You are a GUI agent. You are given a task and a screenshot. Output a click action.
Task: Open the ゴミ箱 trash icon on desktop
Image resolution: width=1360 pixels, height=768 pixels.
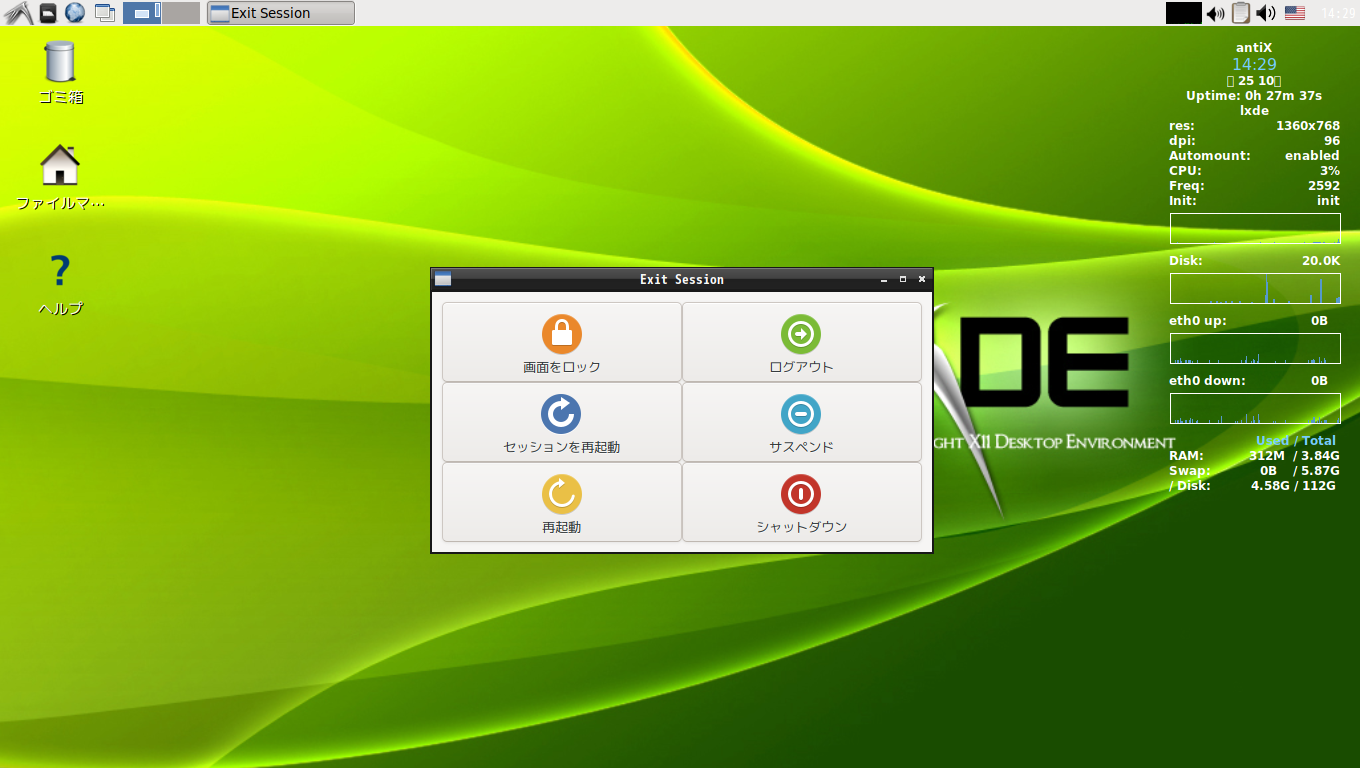[60, 72]
